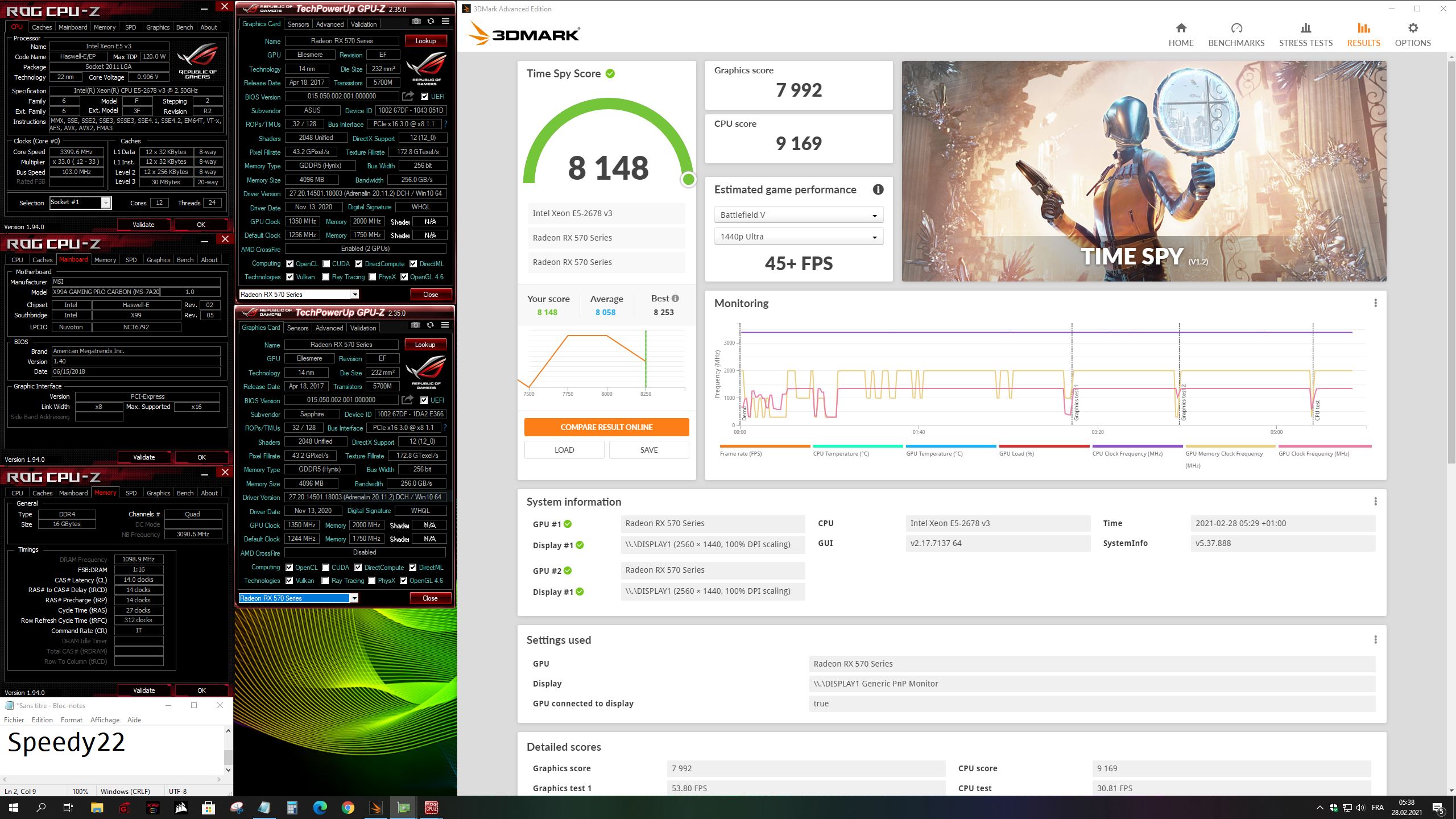
Task: Toggle the OpenGL 4.6 checkbox in the Sapphire GPU-Z window
Action: pos(404,581)
